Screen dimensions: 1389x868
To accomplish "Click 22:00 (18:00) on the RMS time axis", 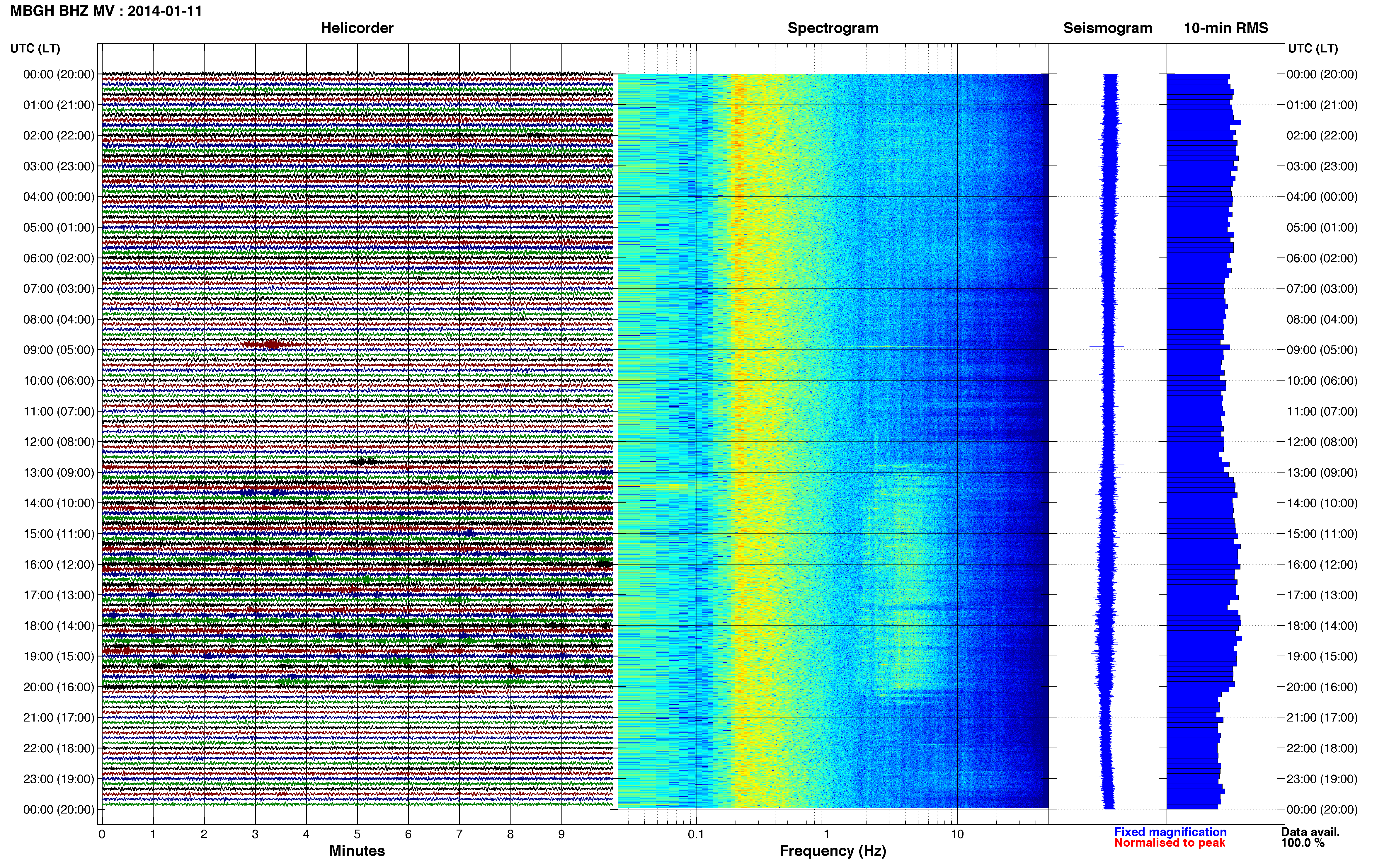I will tap(1322, 748).
